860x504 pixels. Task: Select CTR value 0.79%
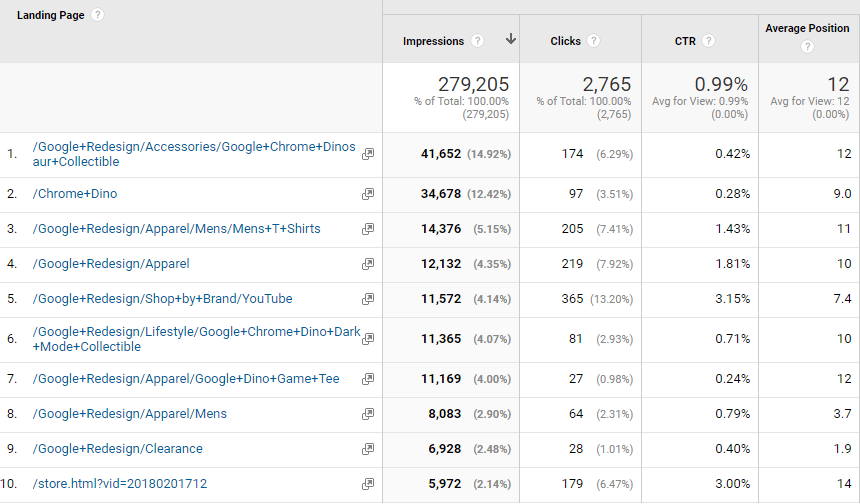click(x=732, y=414)
